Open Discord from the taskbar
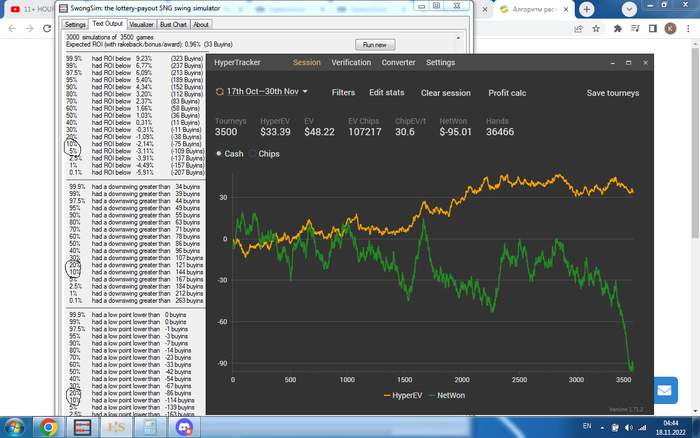 (x=184, y=427)
